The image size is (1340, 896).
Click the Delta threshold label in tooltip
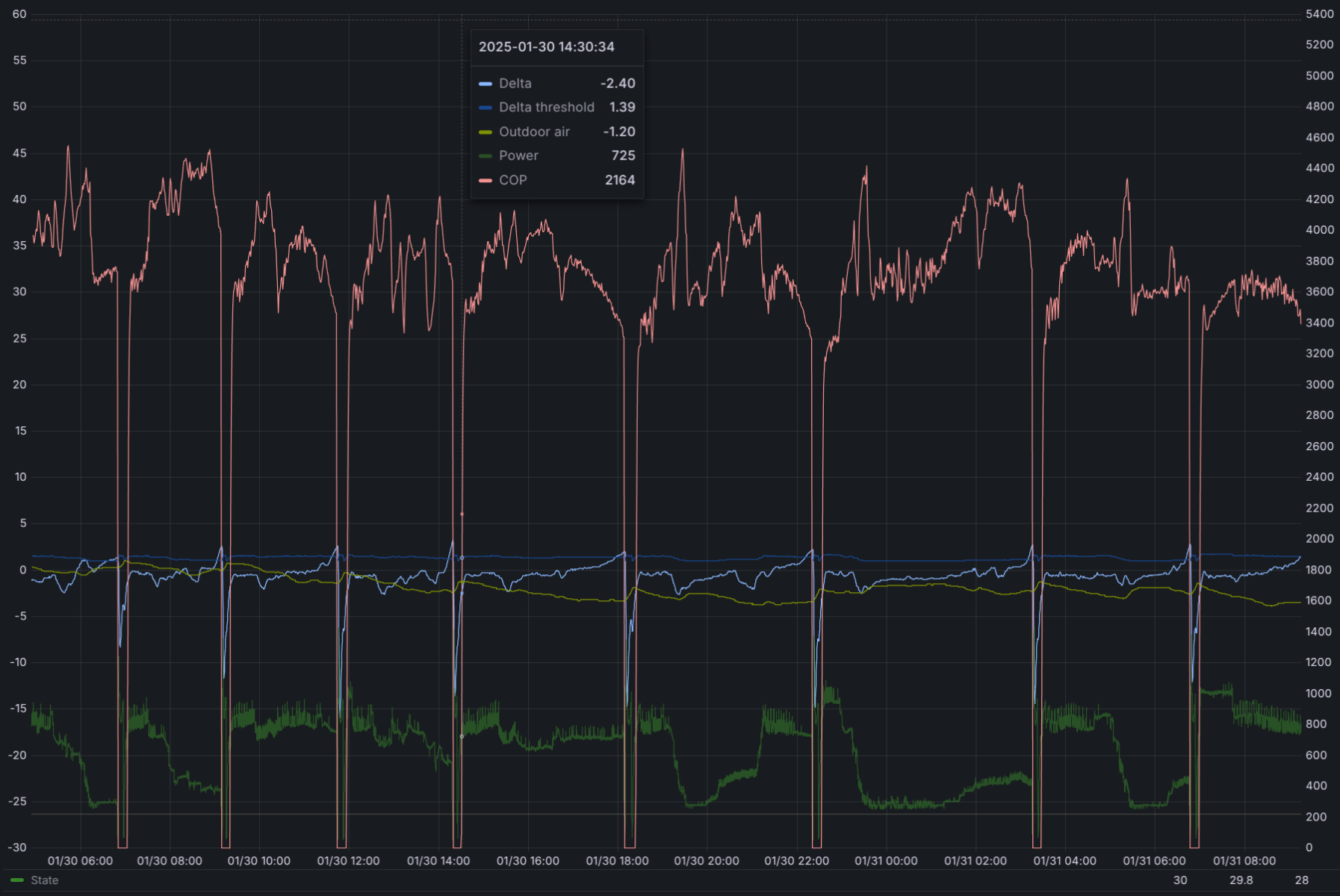coord(546,108)
